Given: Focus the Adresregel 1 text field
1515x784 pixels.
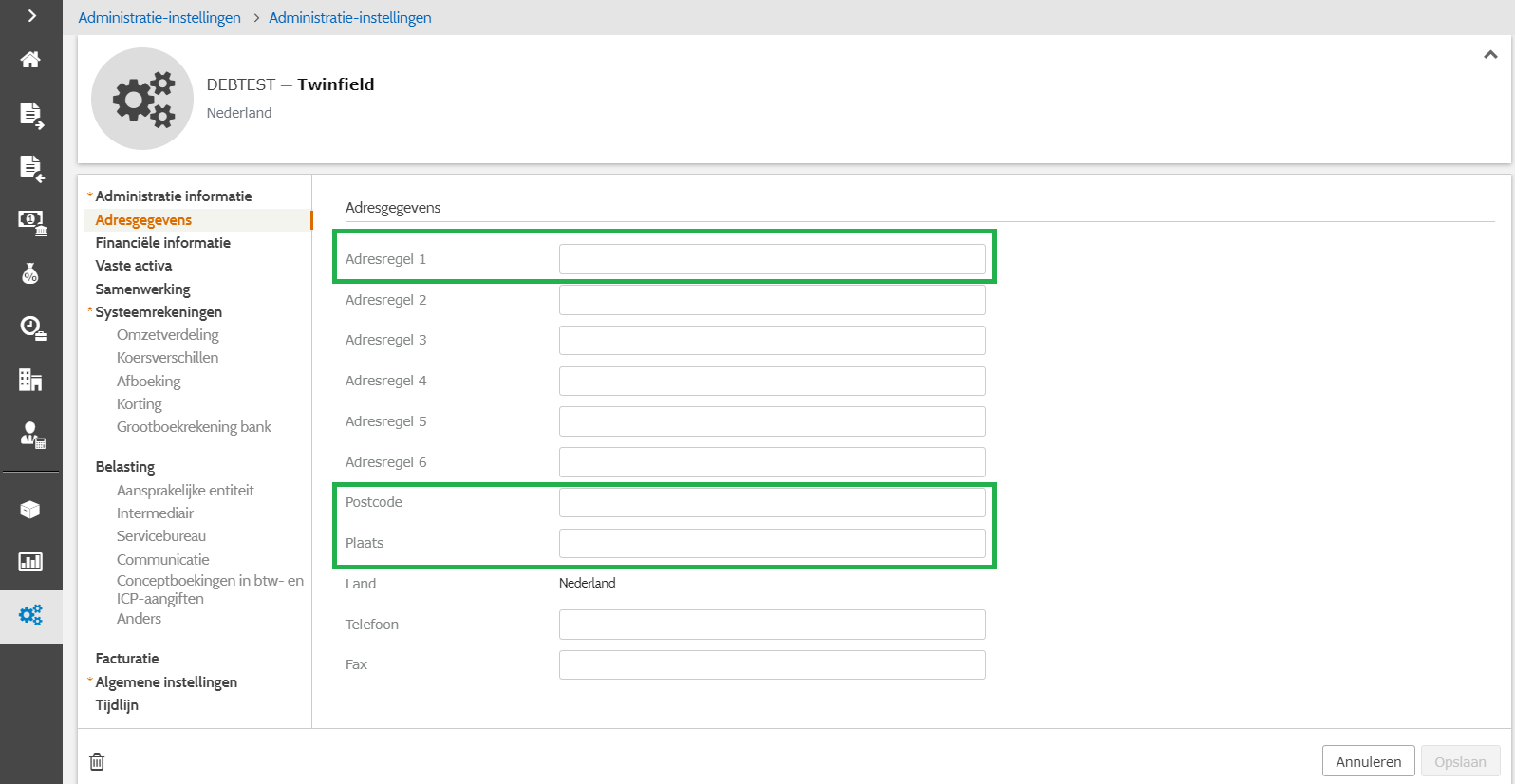Looking at the screenshot, I should click(x=772, y=259).
